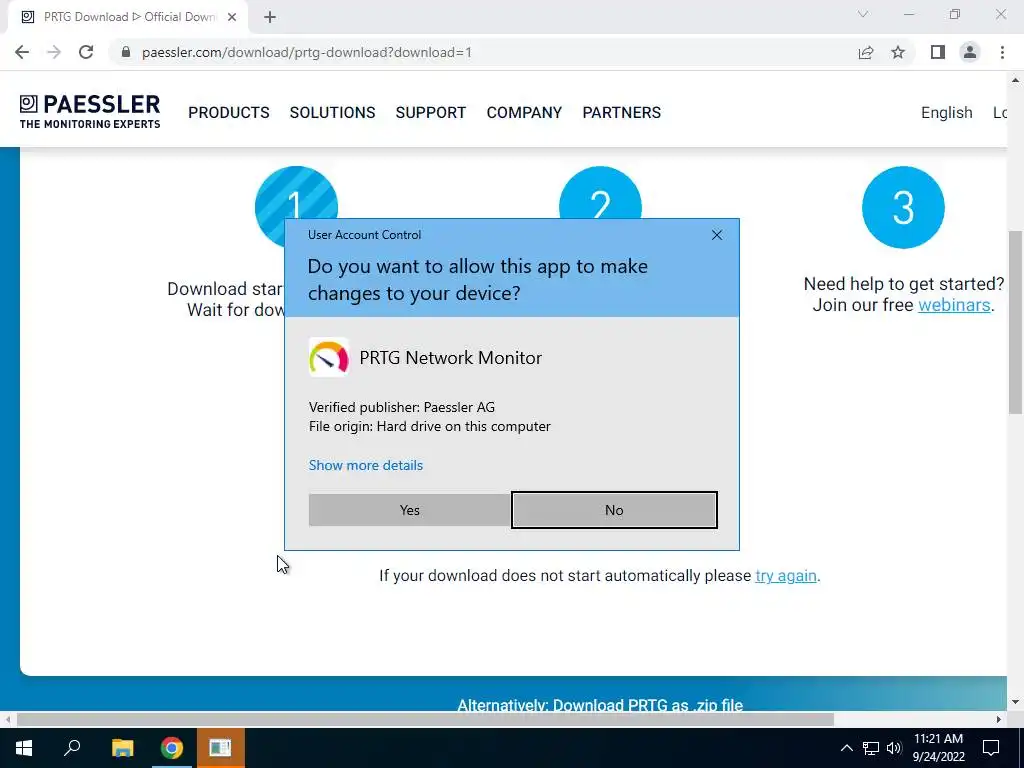Select the PRTG Download browser tab

tap(127, 17)
